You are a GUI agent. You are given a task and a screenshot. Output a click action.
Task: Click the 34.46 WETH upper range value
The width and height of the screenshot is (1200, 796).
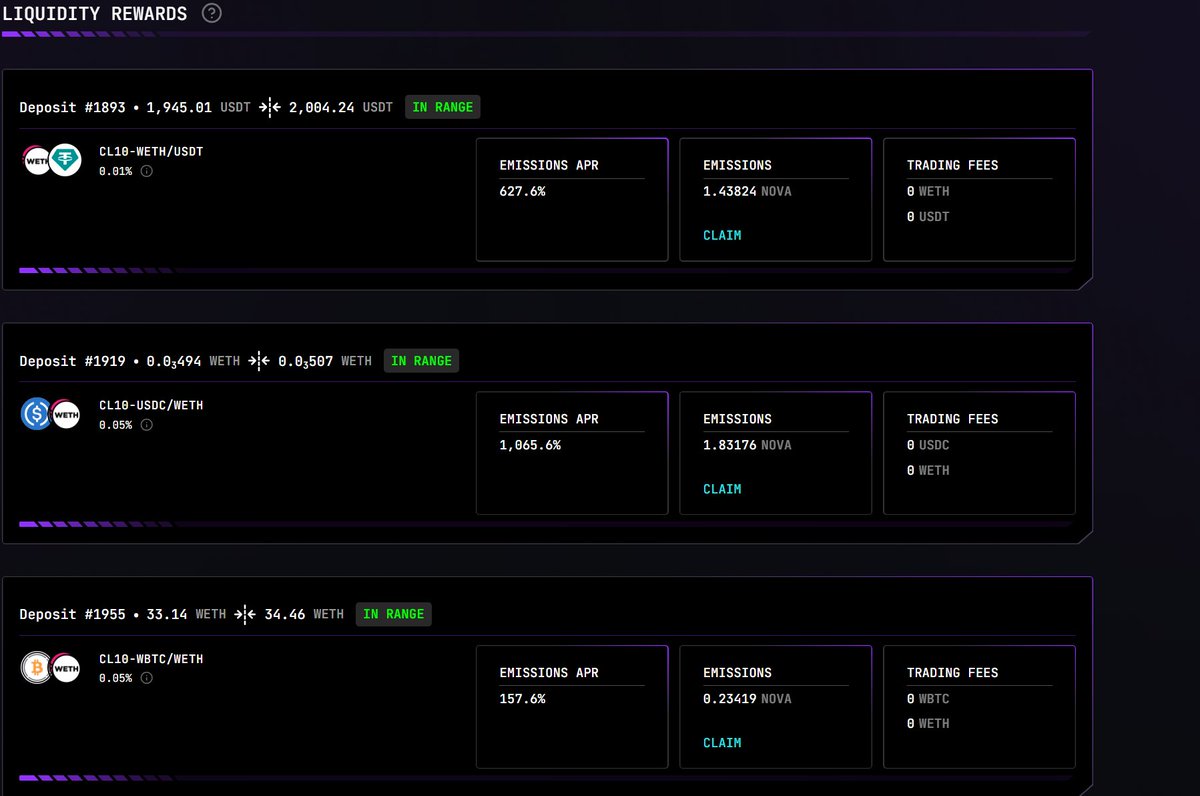(304, 614)
